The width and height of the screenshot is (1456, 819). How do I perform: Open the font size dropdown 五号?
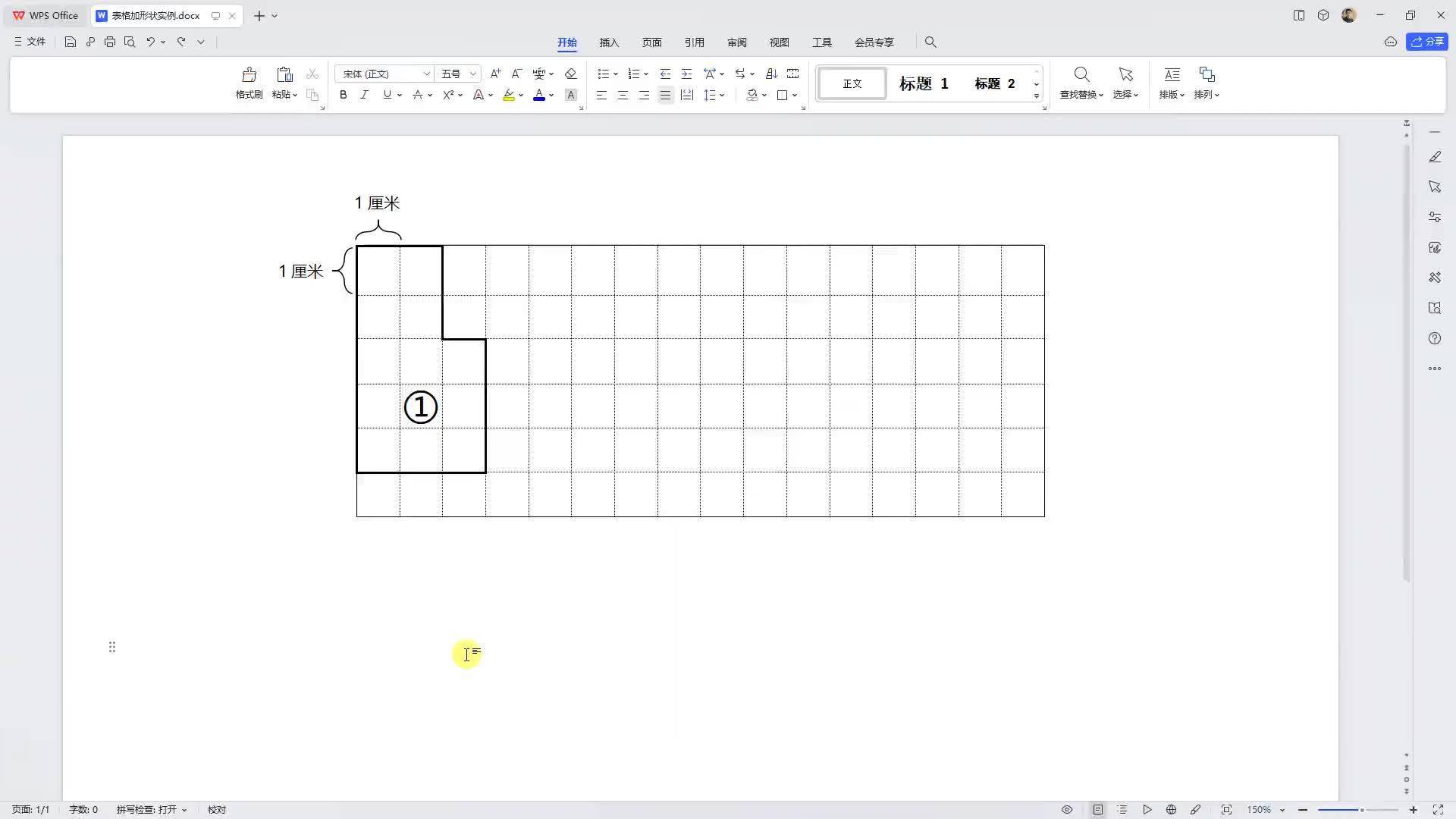coord(472,74)
